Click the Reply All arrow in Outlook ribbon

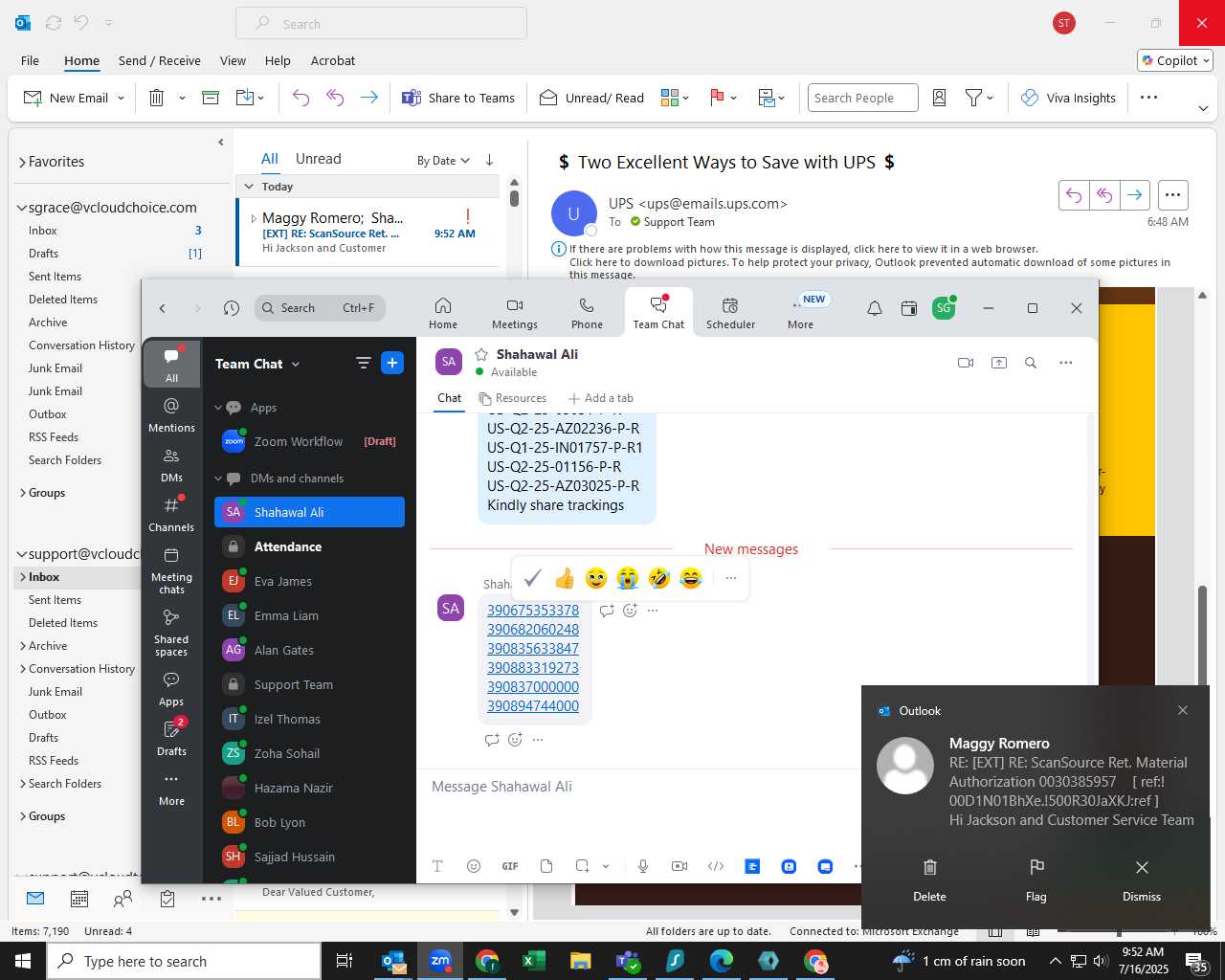pyautogui.click(x=335, y=98)
